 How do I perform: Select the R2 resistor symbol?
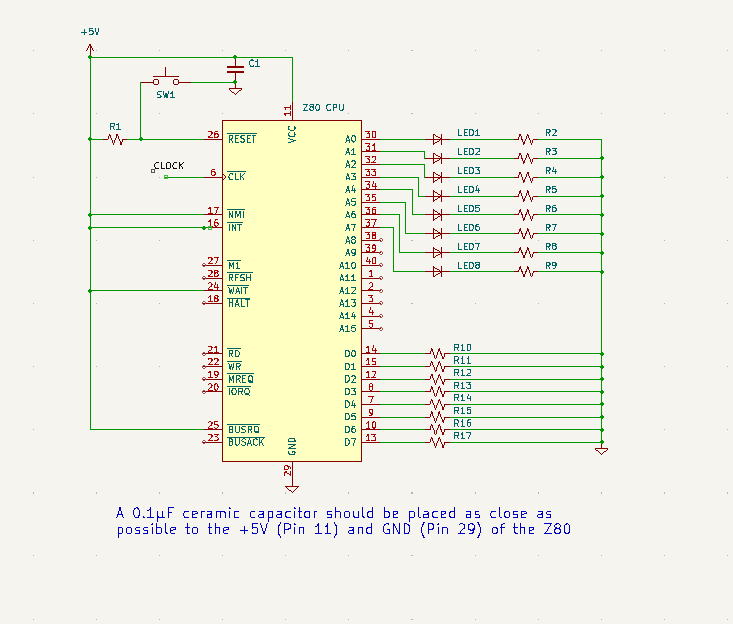click(x=526, y=139)
